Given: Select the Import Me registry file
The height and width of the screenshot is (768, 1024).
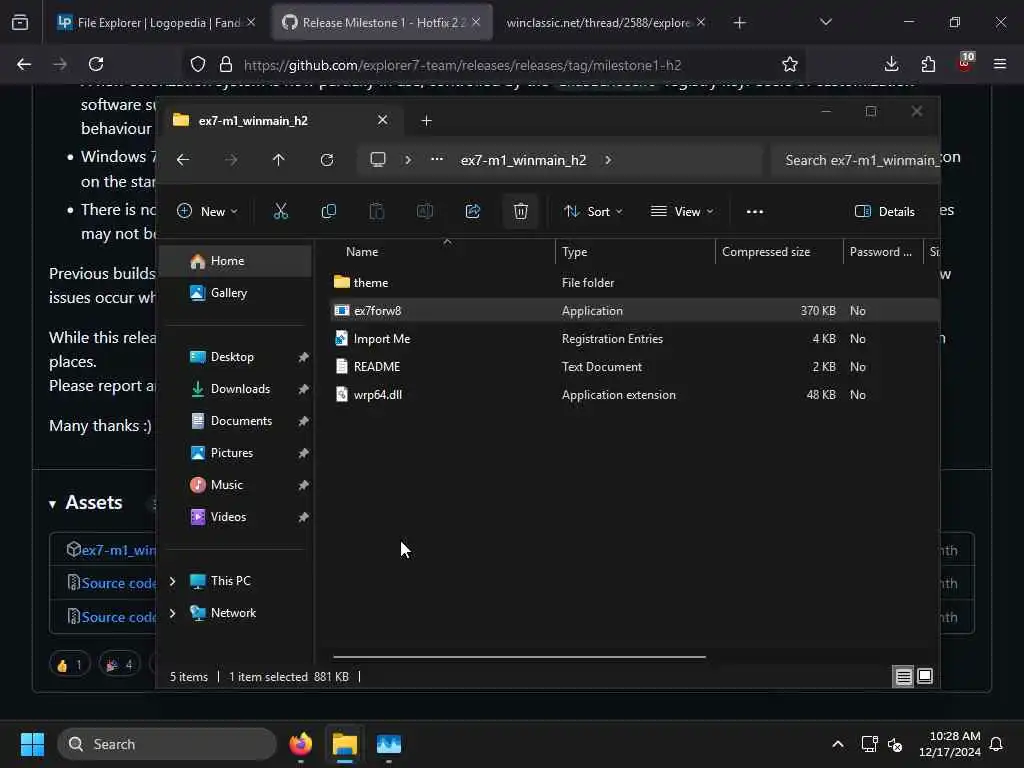Looking at the screenshot, I should [x=633, y=338].
